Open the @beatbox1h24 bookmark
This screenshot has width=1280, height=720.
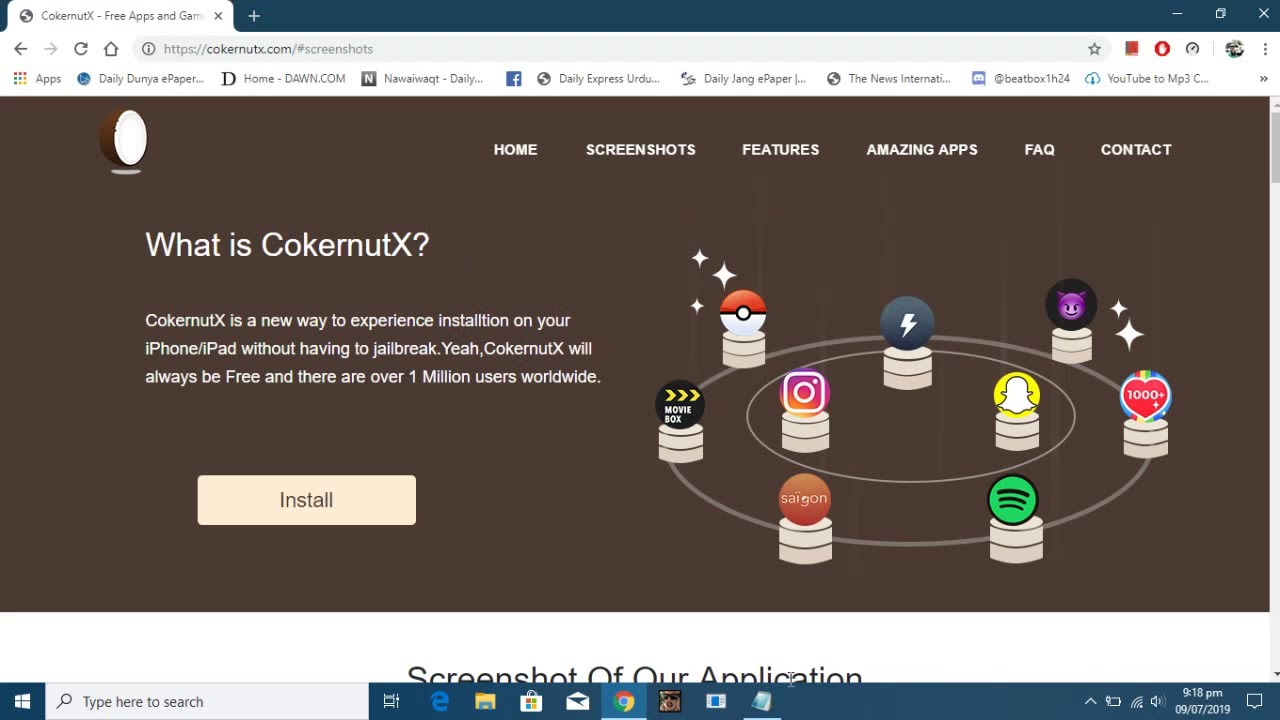(x=1021, y=78)
